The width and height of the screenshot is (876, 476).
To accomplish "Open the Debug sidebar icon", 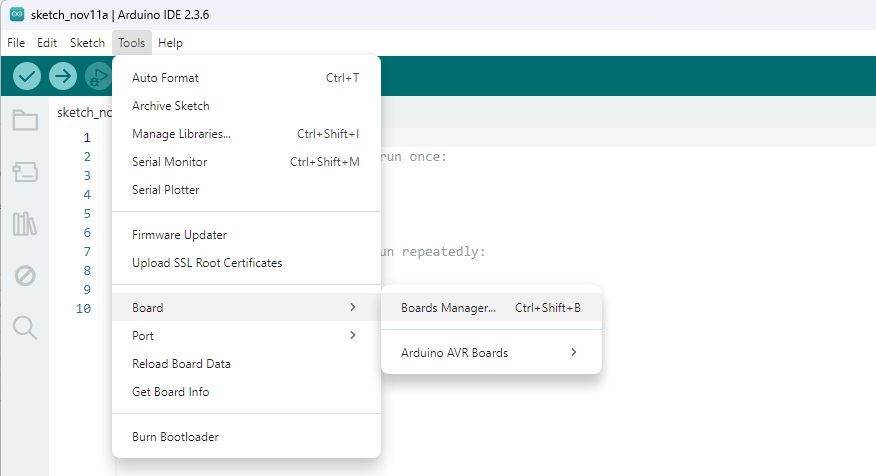I will coord(25,276).
